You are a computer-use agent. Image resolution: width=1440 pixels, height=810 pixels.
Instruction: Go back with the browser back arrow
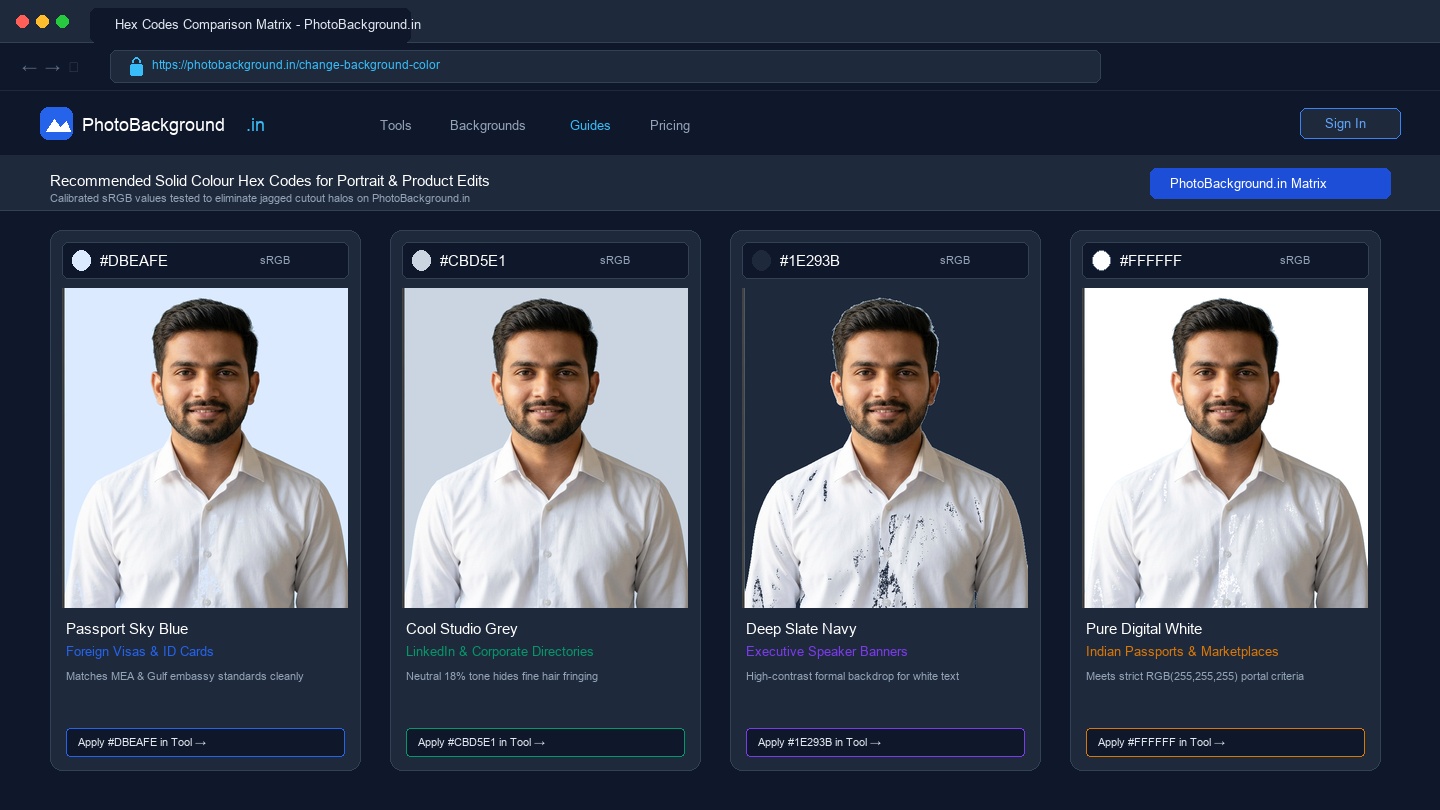[29, 67]
